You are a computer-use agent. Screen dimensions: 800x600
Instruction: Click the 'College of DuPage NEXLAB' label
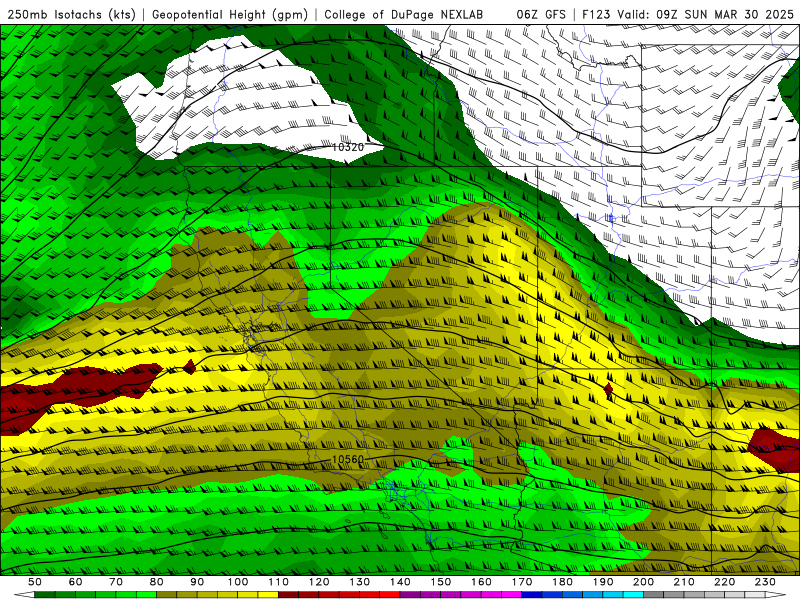tap(404, 15)
